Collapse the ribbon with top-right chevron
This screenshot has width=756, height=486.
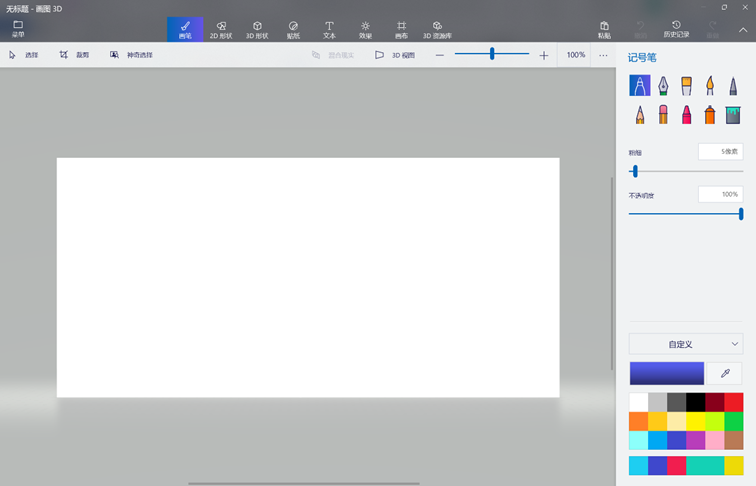(743, 29)
